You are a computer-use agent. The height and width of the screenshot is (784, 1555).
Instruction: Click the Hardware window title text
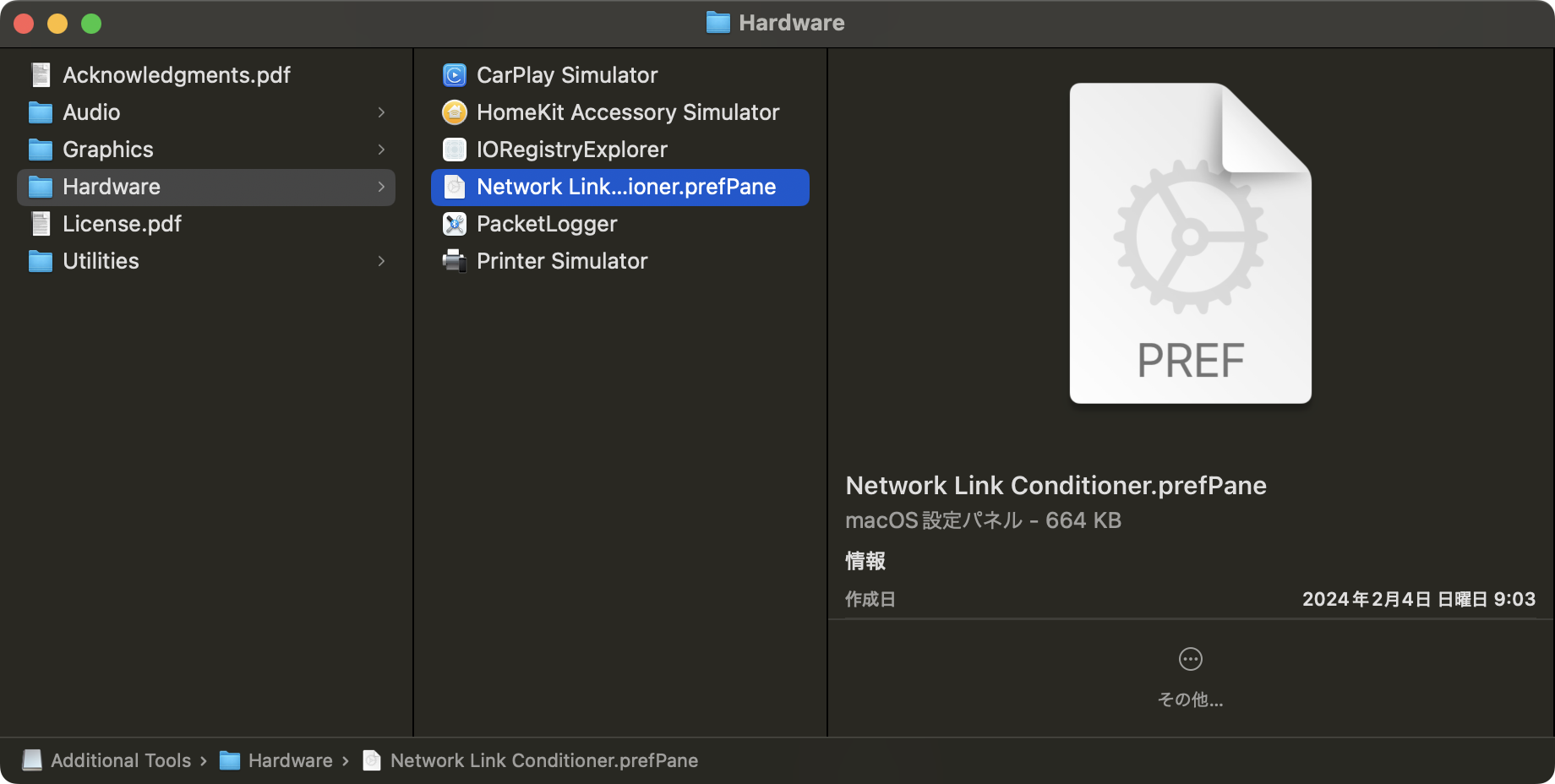tap(792, 23)
